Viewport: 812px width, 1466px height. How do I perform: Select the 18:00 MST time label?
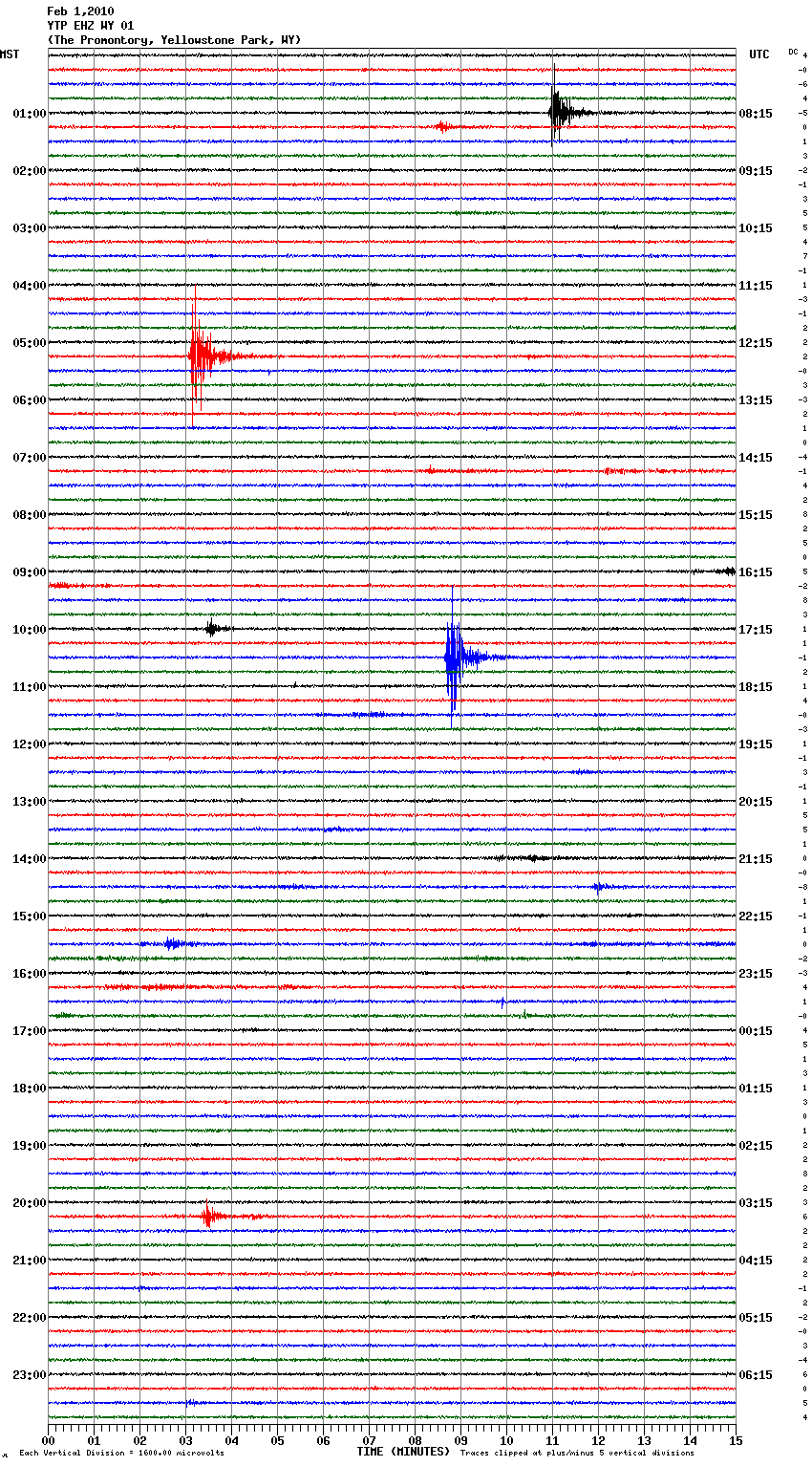pos(30,1089)
